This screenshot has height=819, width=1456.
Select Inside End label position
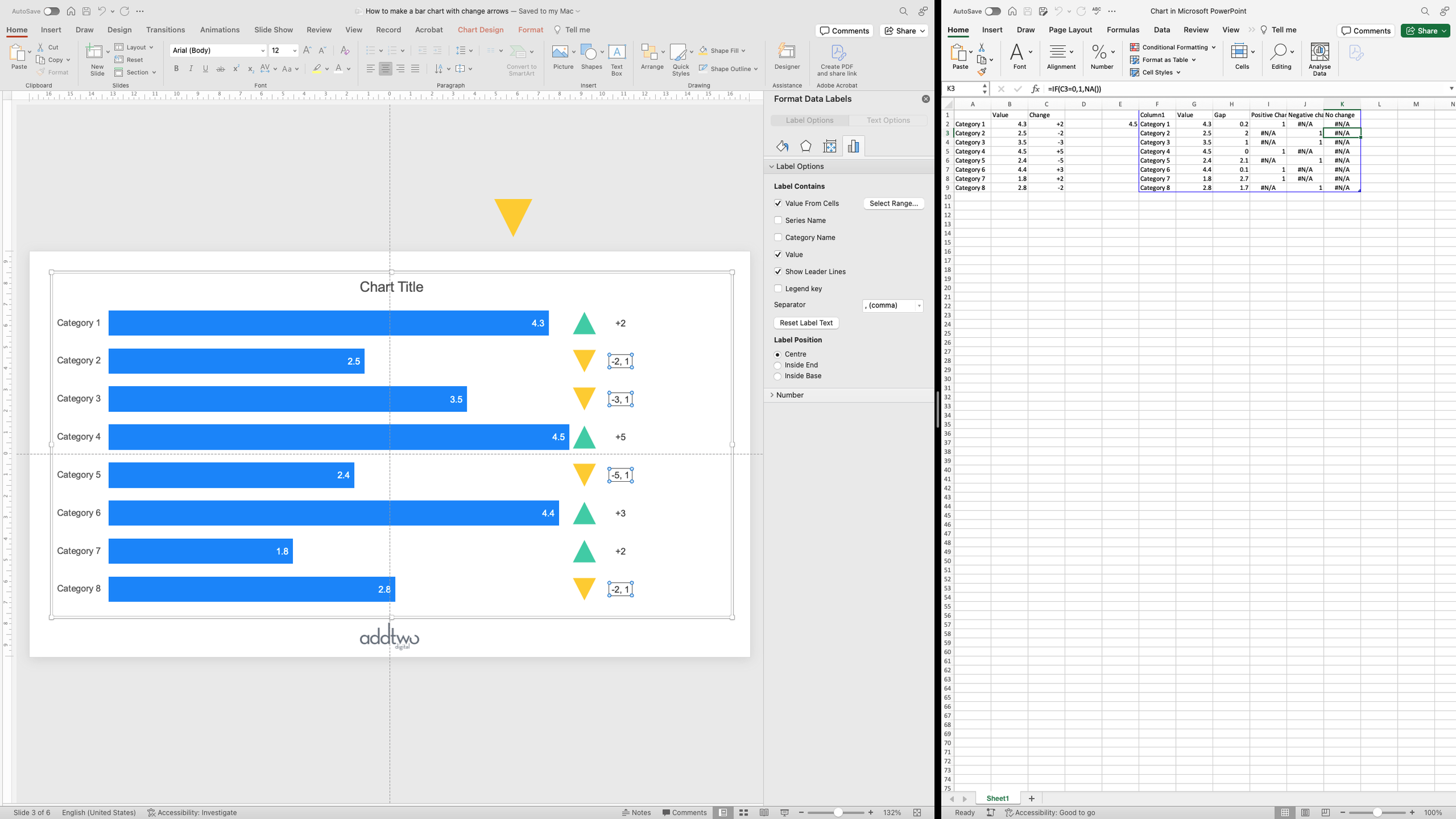pyautogui.click(x=778, y=365)
